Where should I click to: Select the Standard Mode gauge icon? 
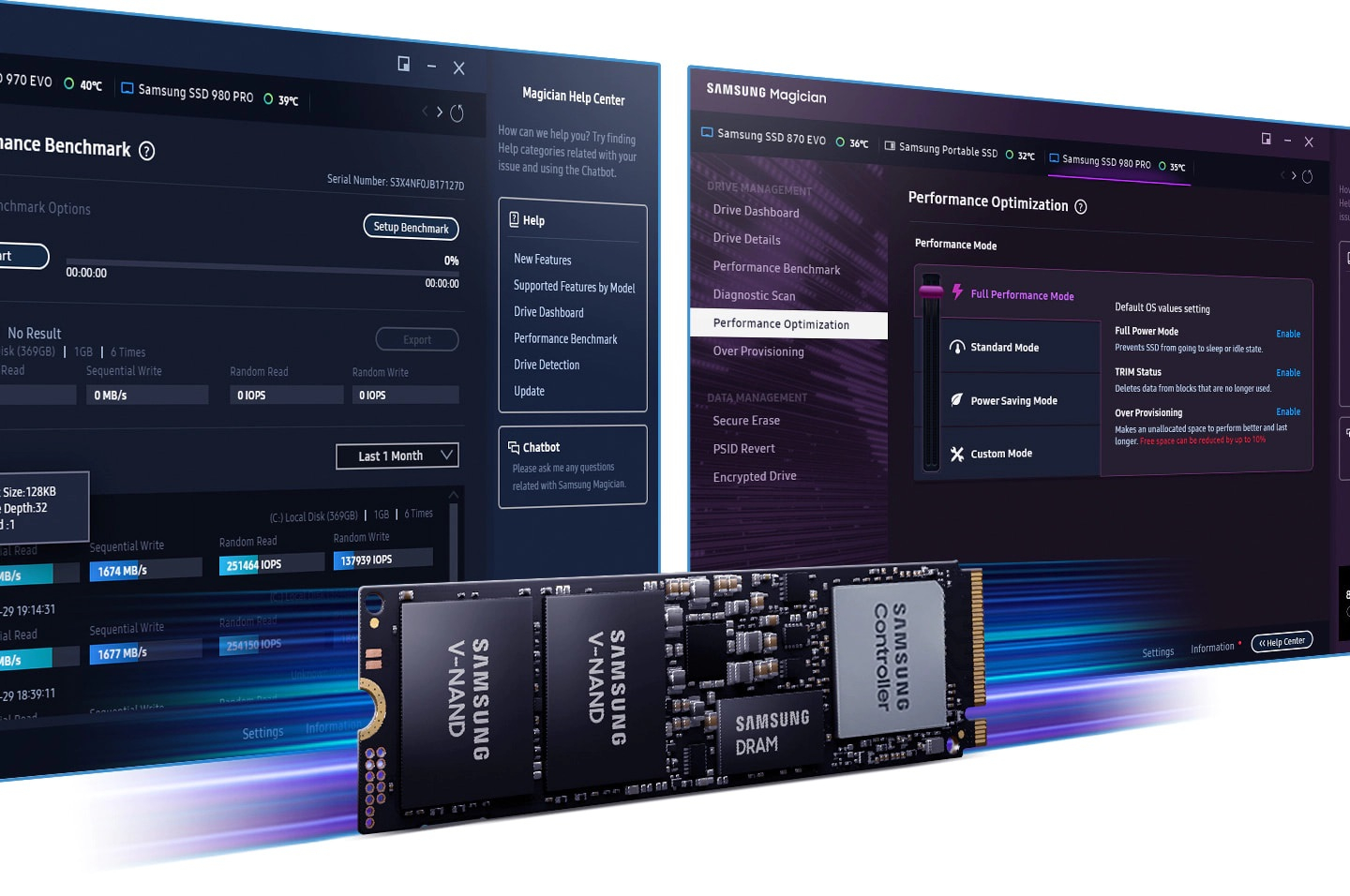[x=957, y=347]
